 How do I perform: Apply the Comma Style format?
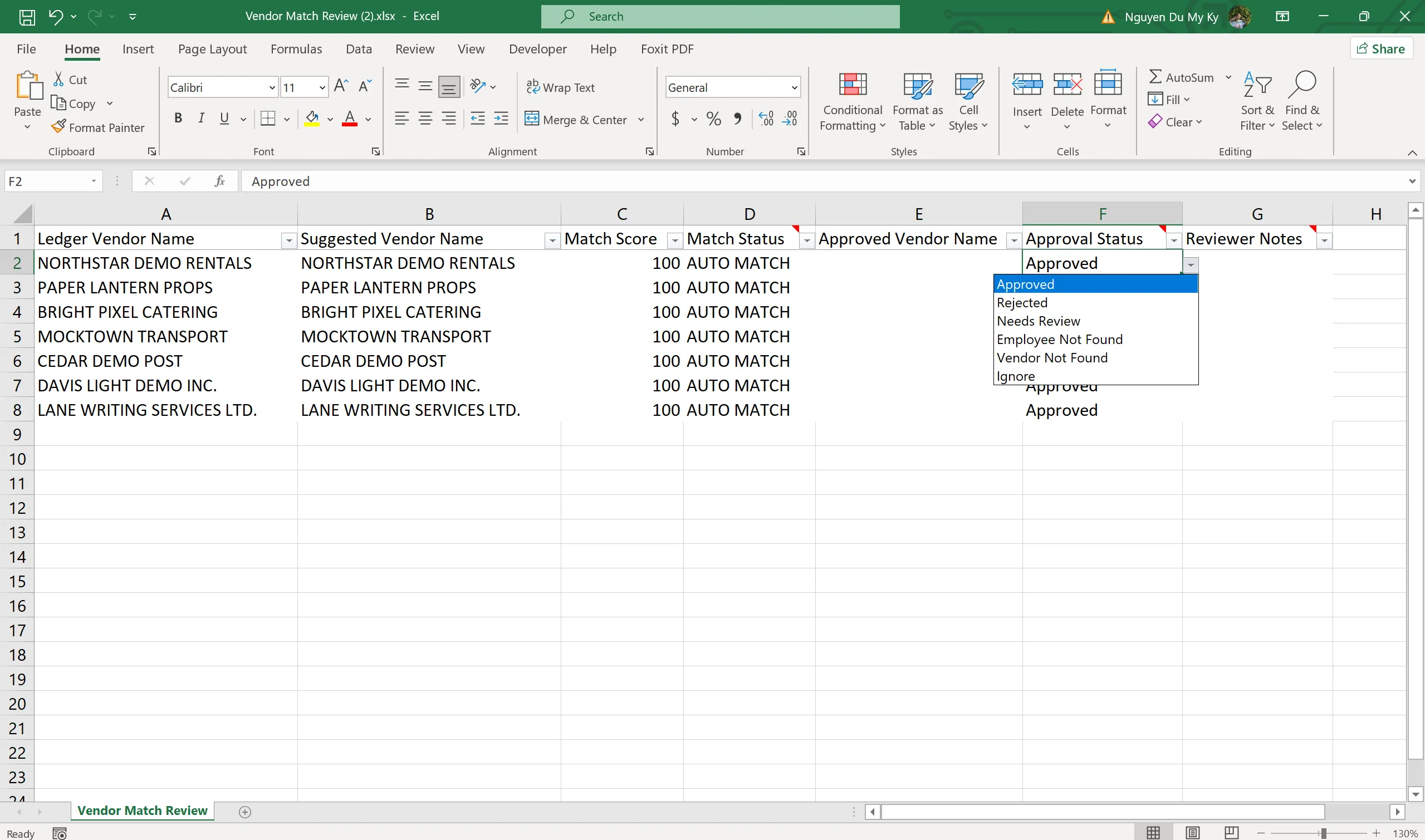click(x=738, y=119)
